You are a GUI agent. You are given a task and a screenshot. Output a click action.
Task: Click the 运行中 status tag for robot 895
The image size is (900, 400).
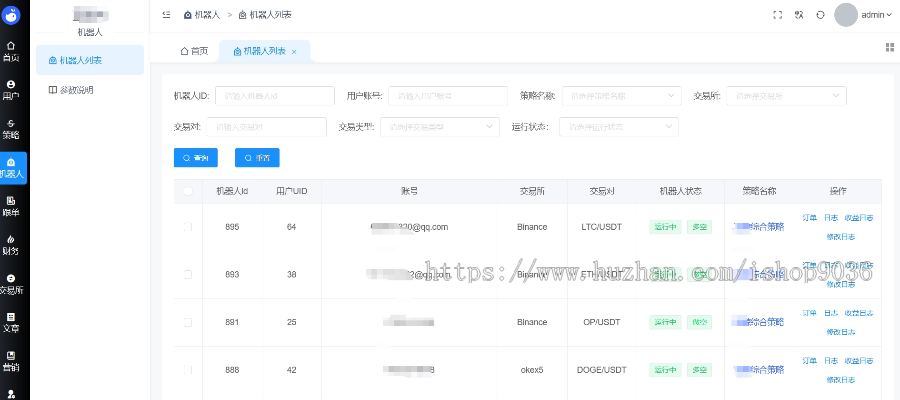pos(665,227)
